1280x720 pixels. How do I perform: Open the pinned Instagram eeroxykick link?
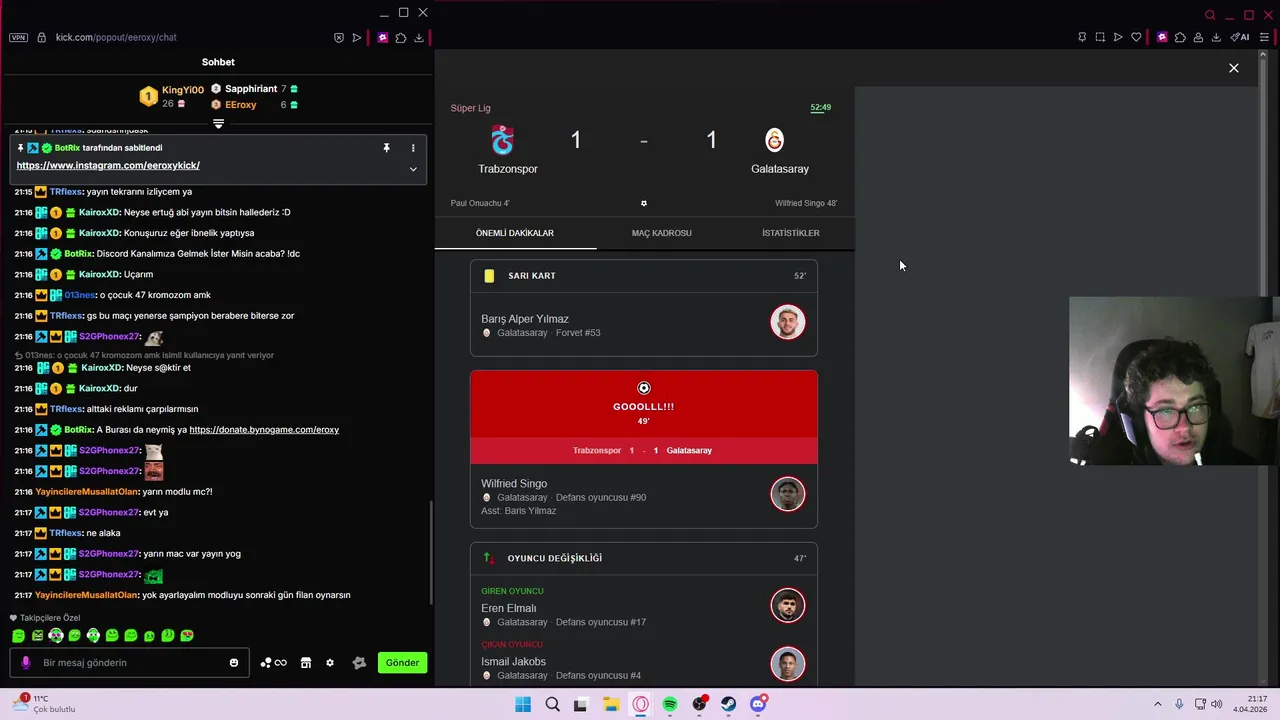[108, 165]
